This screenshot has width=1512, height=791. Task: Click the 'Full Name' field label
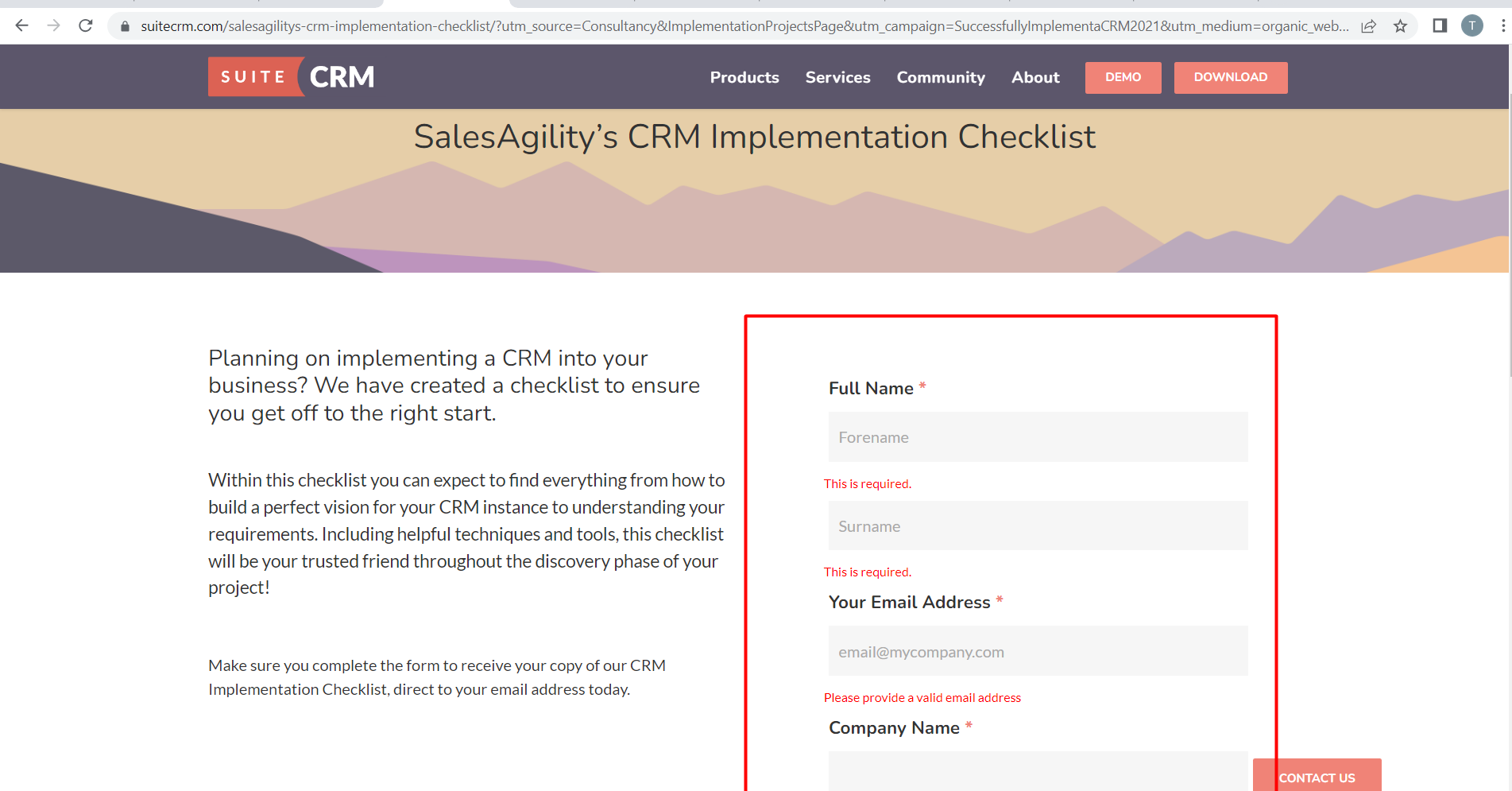[x=871, y=388]
